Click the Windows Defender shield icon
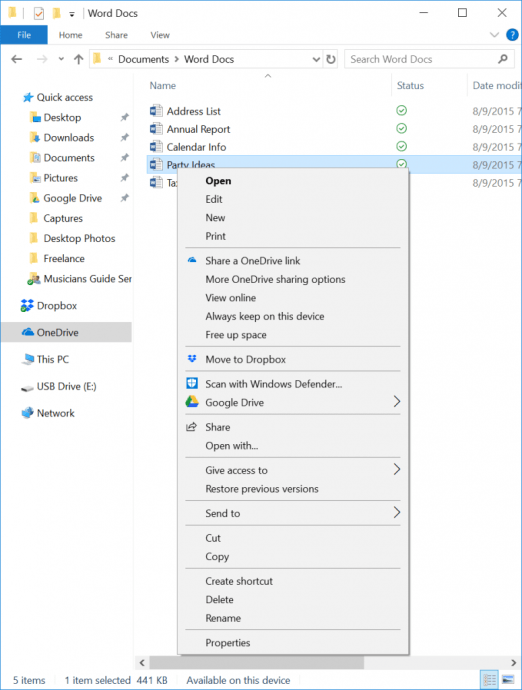 (x=192, y=383)
